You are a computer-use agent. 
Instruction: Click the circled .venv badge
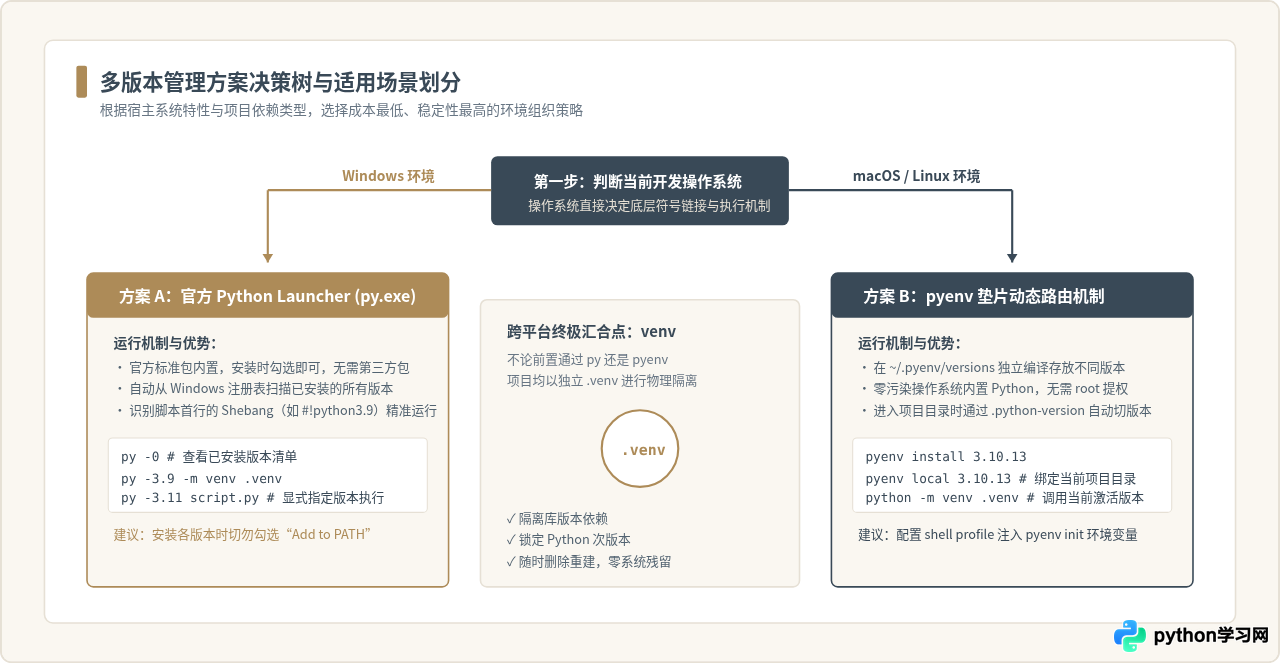pos(640,449)
